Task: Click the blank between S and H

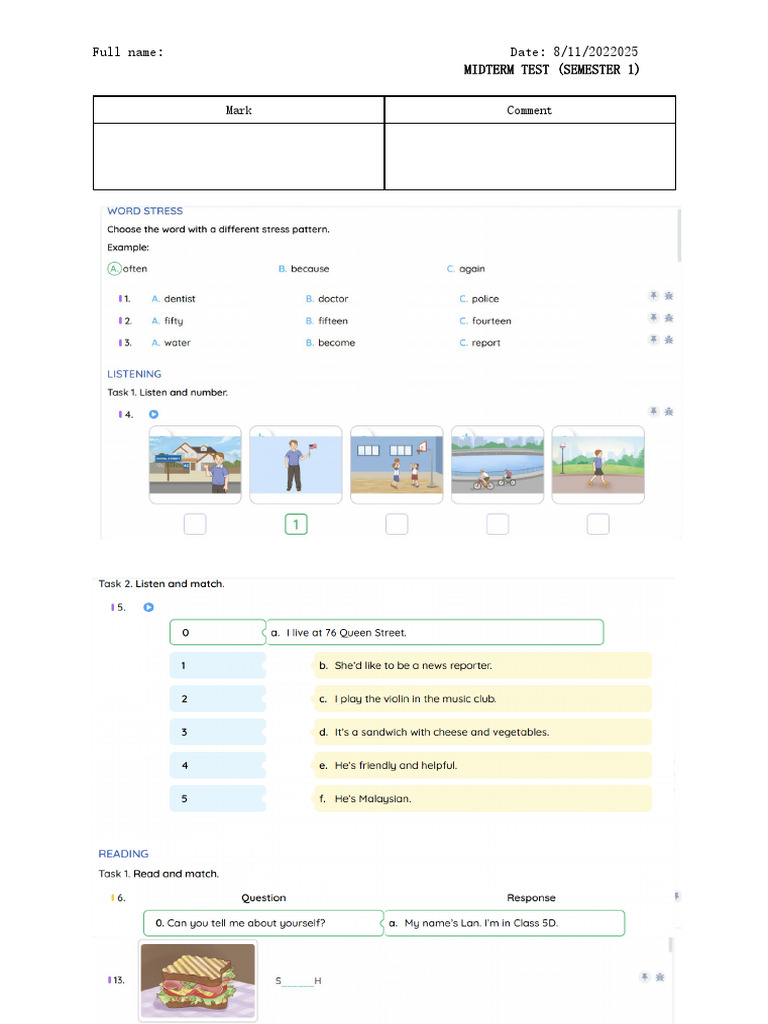Action: [298, 982]
